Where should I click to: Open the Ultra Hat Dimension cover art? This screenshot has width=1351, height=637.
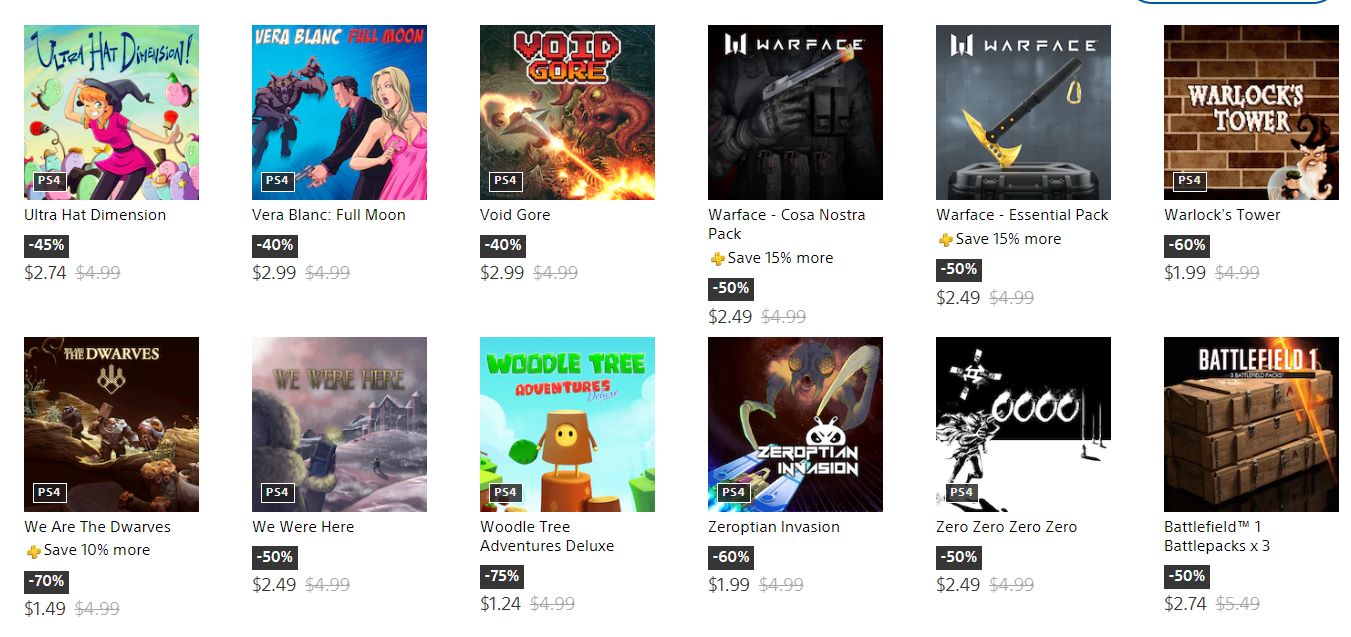pyautogui.click(x=111, y=112)
